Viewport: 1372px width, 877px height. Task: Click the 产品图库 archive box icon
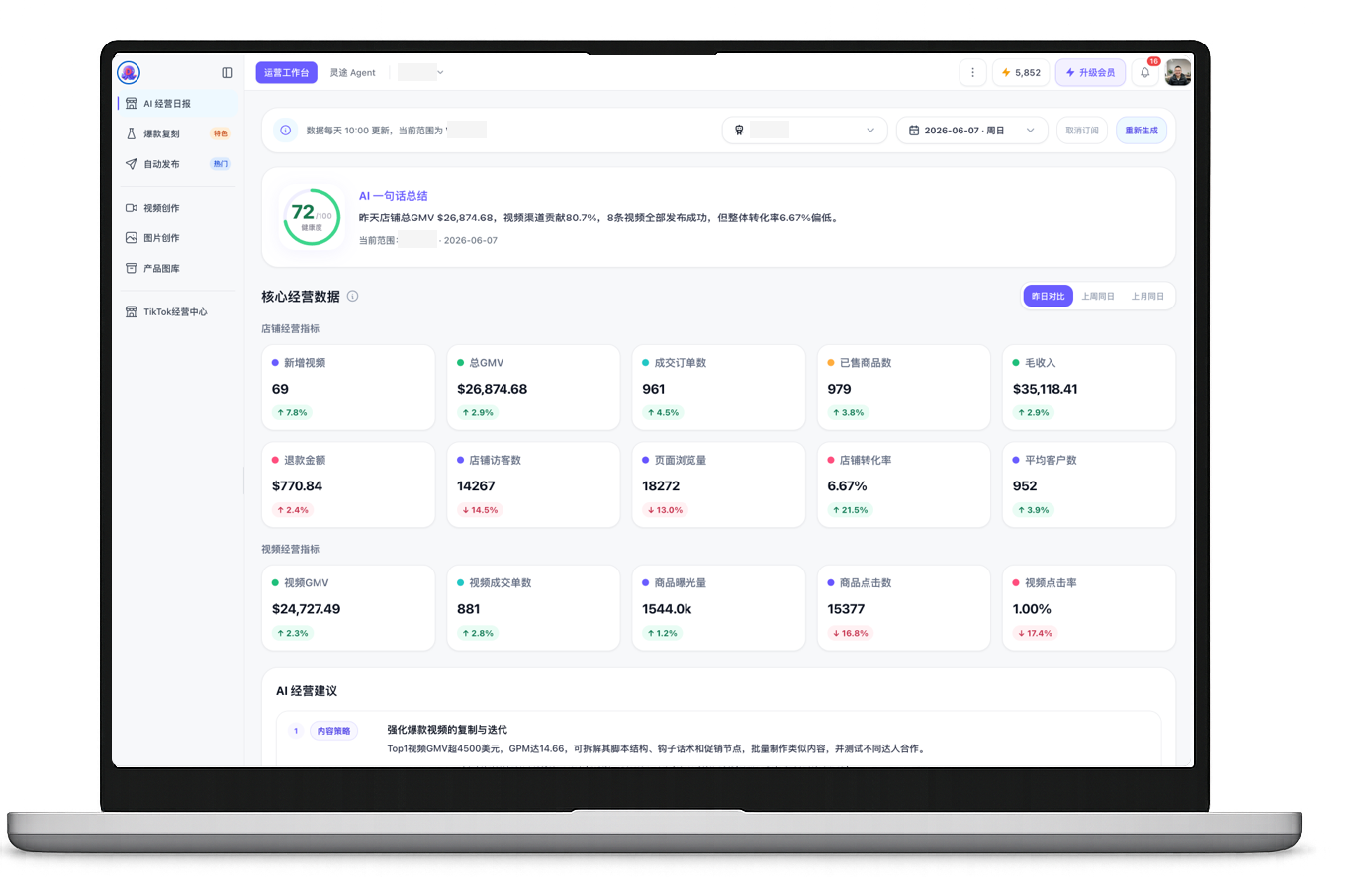tap(132, 268)
